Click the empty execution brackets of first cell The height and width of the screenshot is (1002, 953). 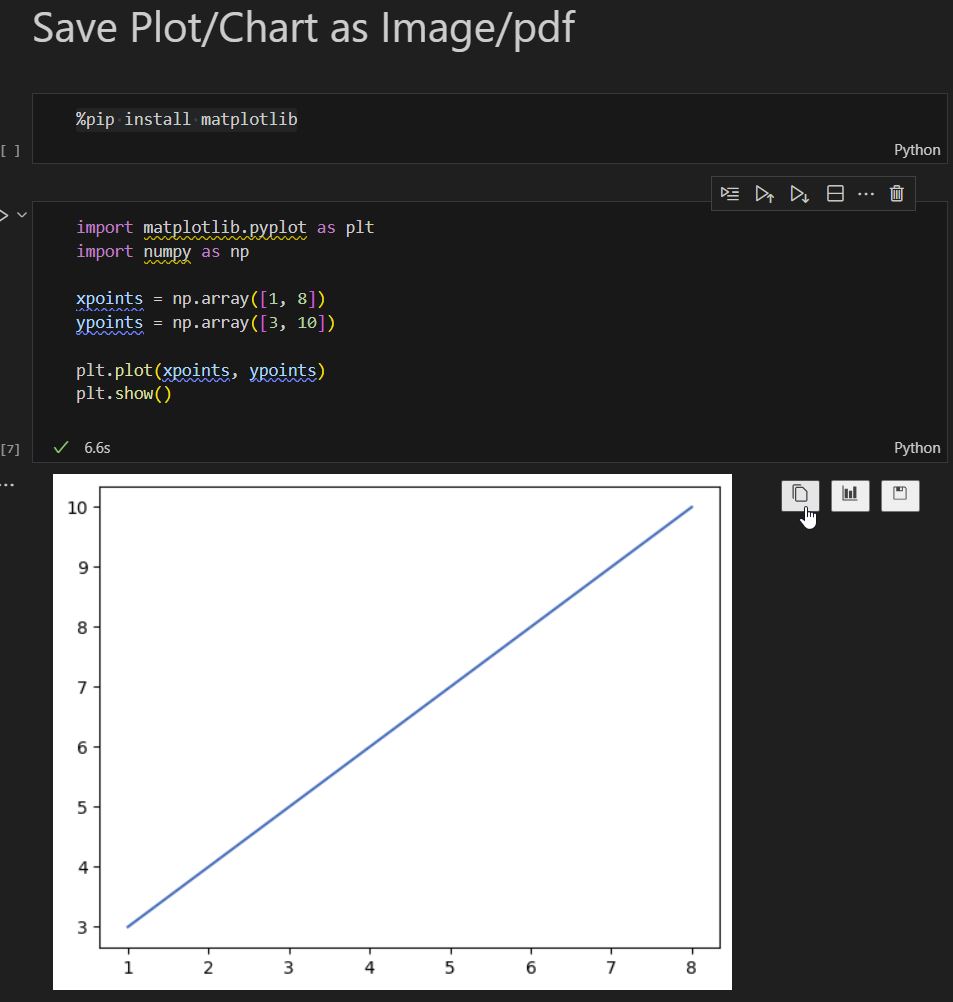tap(11, 151)
